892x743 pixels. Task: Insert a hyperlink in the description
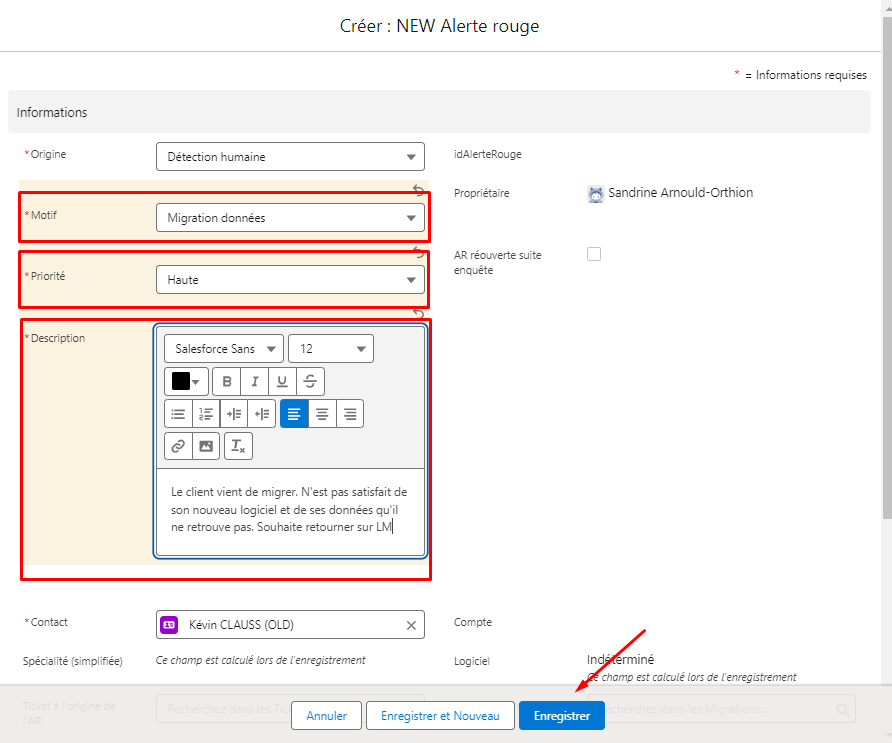click(178, 446)
